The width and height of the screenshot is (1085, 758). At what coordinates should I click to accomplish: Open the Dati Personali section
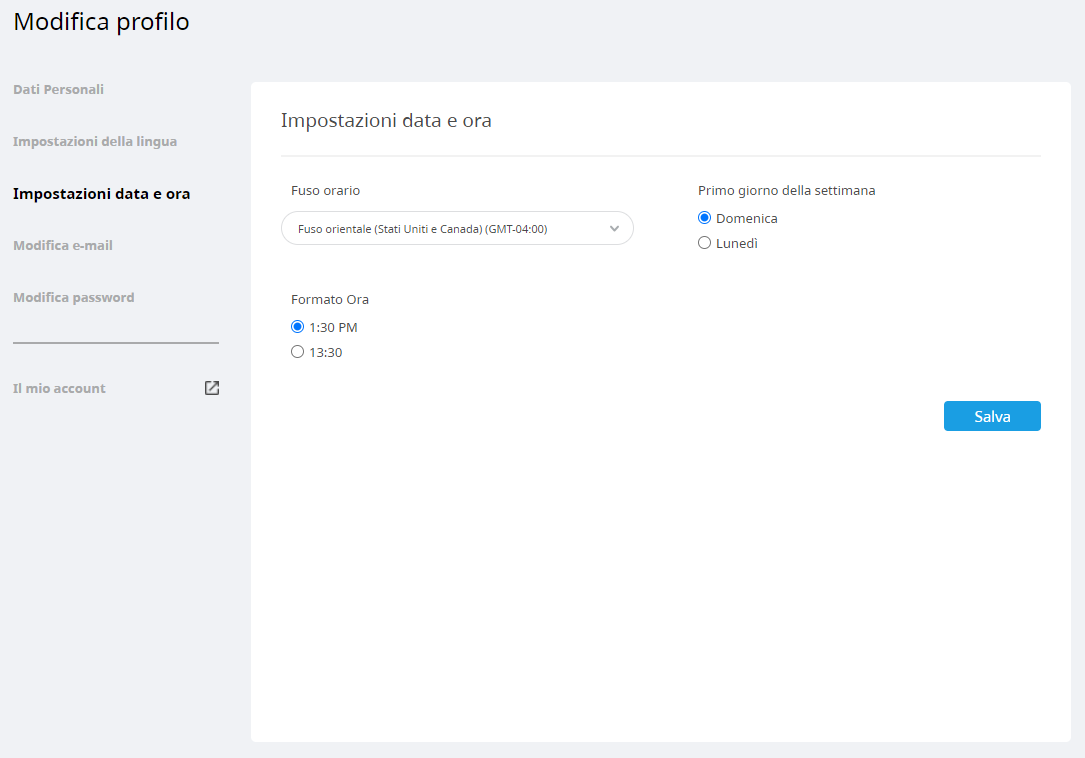(x=58, y=89)
